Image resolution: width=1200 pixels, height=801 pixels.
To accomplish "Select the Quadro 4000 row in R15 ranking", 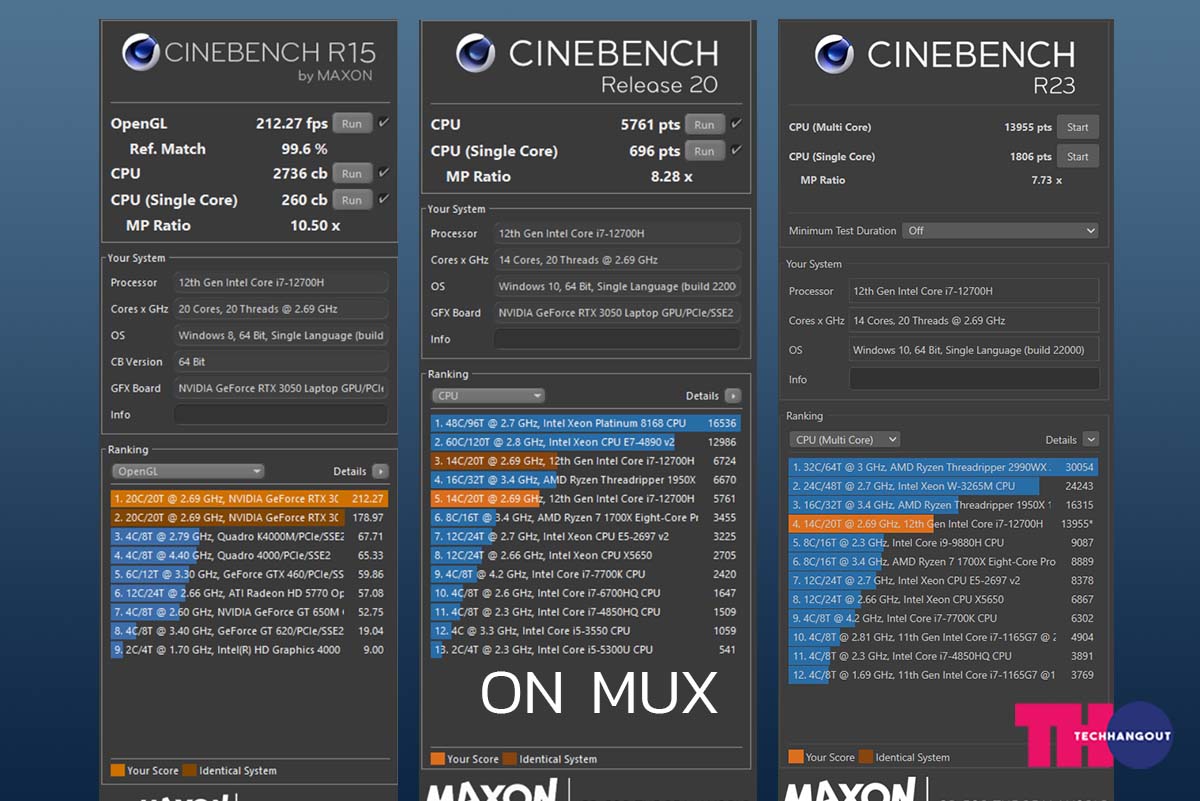I will [x=249, y=555].
